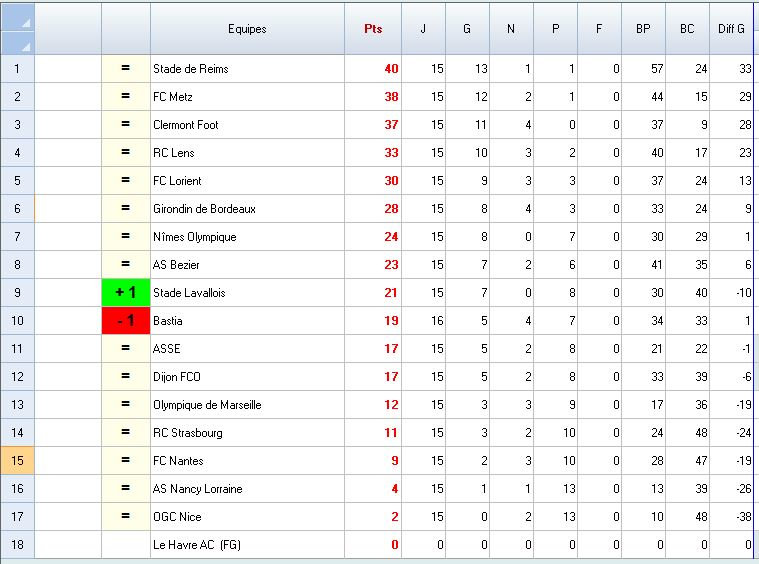Select the green +1 cell for Stade Lavallois
759x564 pixels.
126,293
